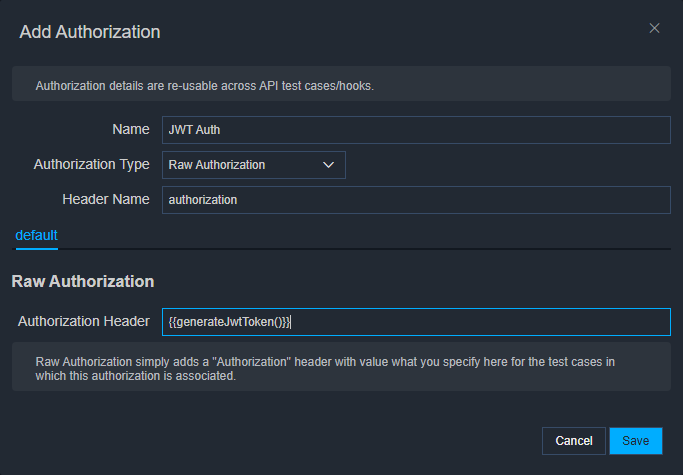Viewport: 683px width, 475px height.
Task: Click the Header Name label text
Action: point(106,199)
